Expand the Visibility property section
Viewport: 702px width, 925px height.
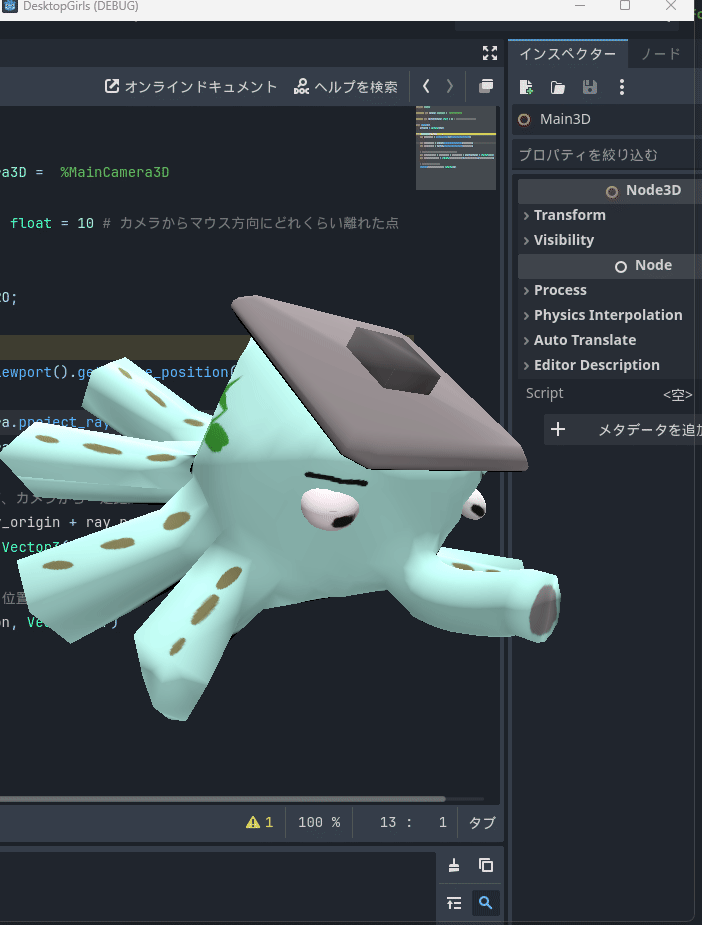tap(563, 240)
